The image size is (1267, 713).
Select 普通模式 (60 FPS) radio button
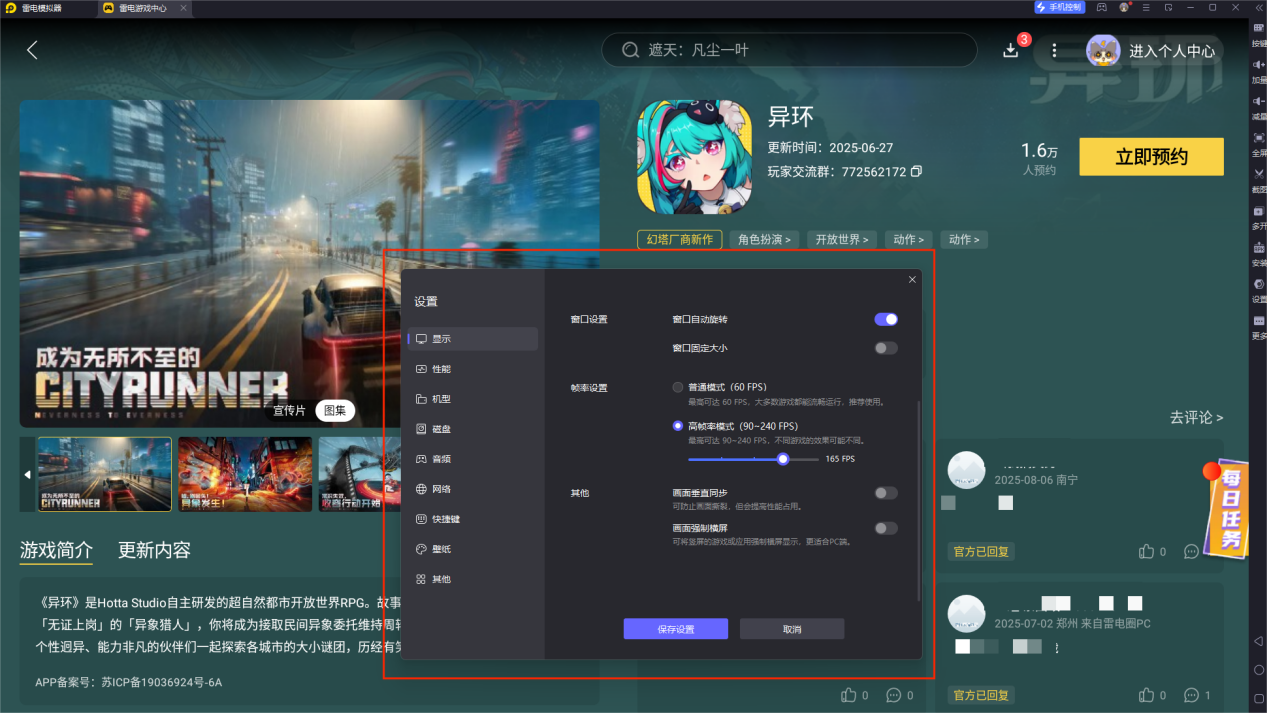tap(678, 386)
